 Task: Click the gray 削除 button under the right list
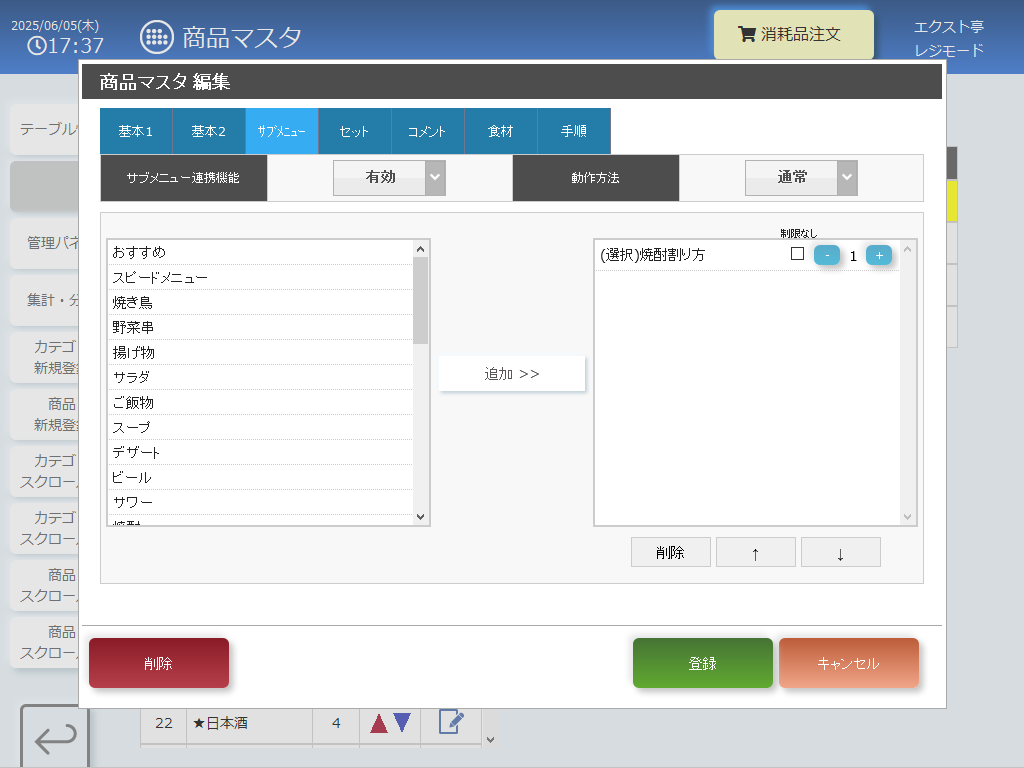[671, 552]
